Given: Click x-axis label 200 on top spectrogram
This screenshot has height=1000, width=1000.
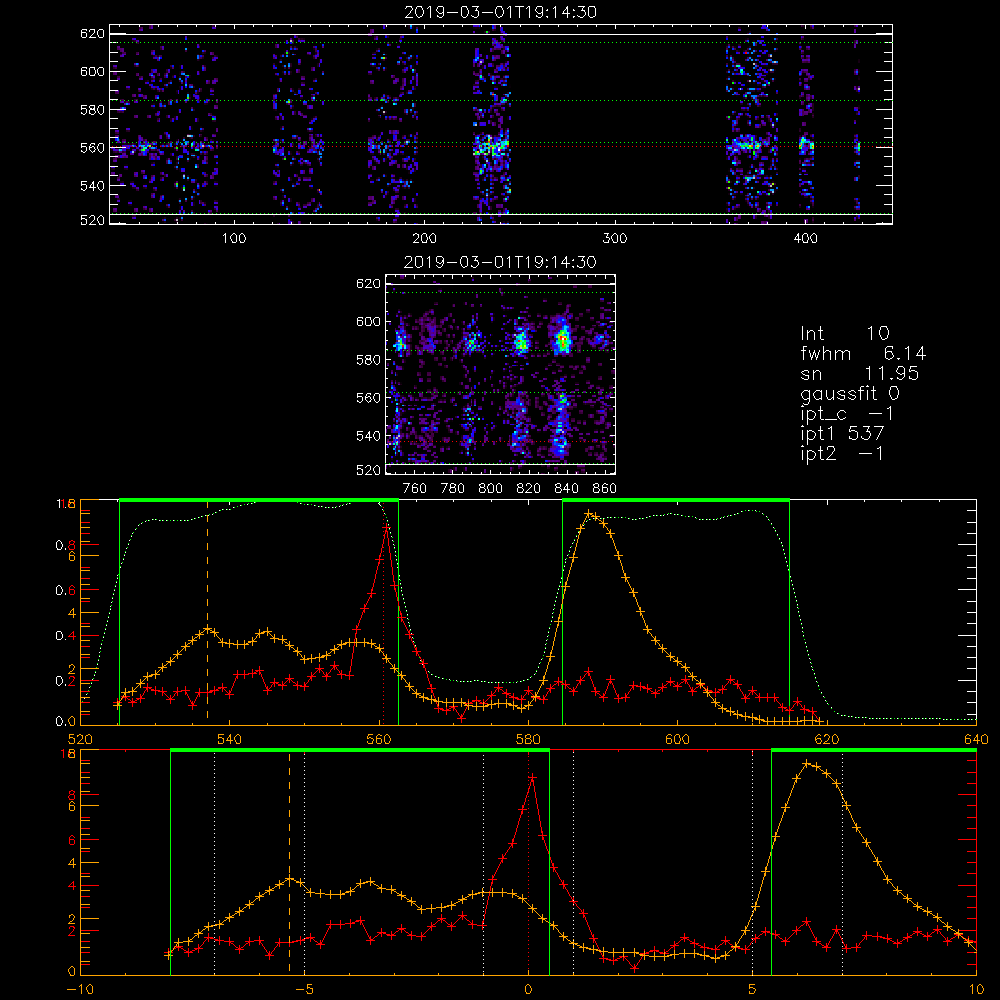Looking at the screenshot, I should 424,239.
